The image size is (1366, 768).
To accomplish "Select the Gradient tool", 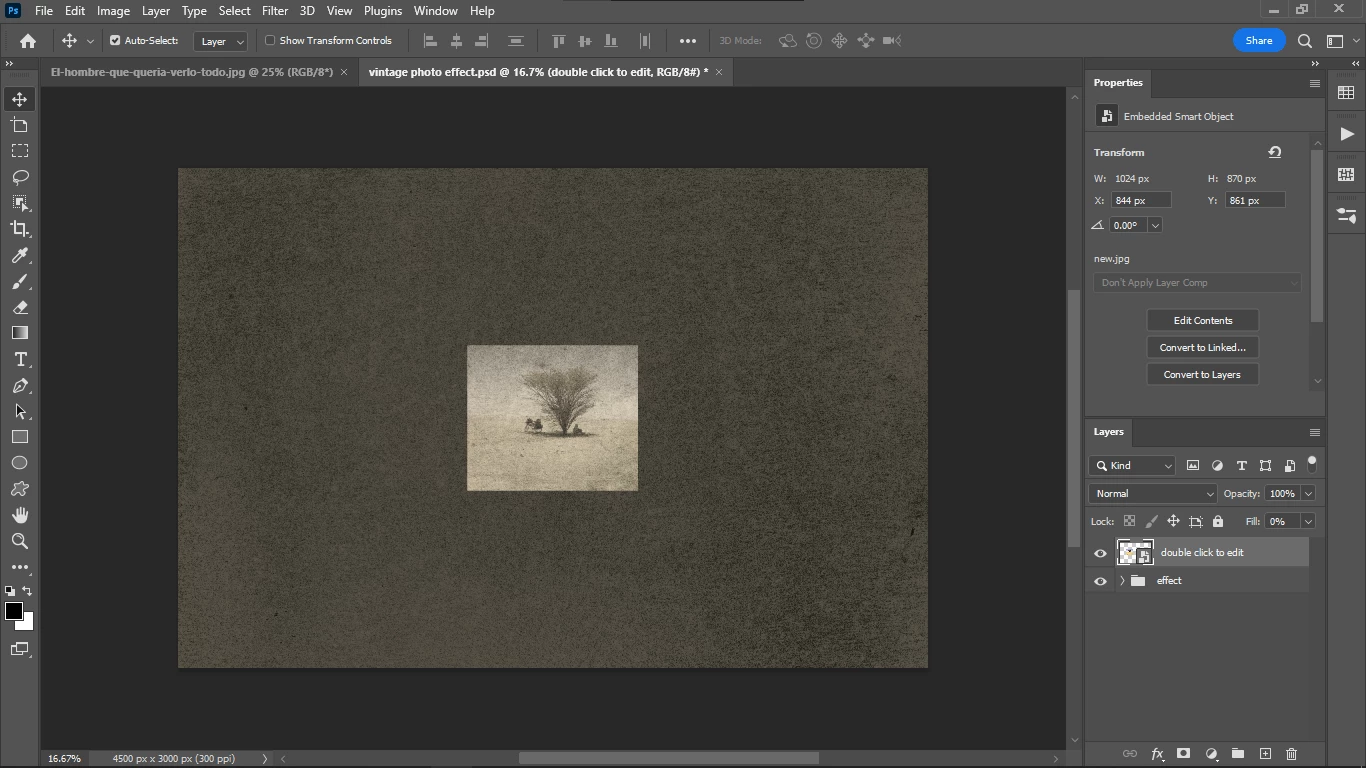I will [20, 333].
